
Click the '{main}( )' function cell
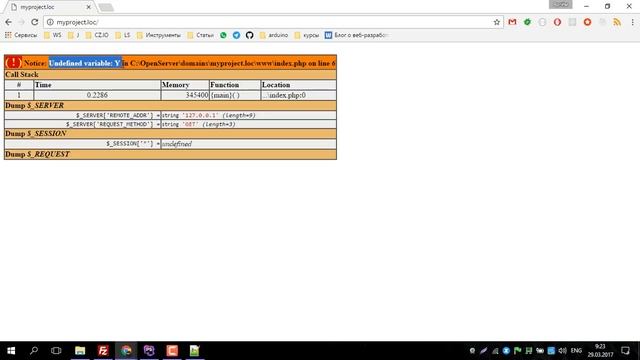point(235,95)
